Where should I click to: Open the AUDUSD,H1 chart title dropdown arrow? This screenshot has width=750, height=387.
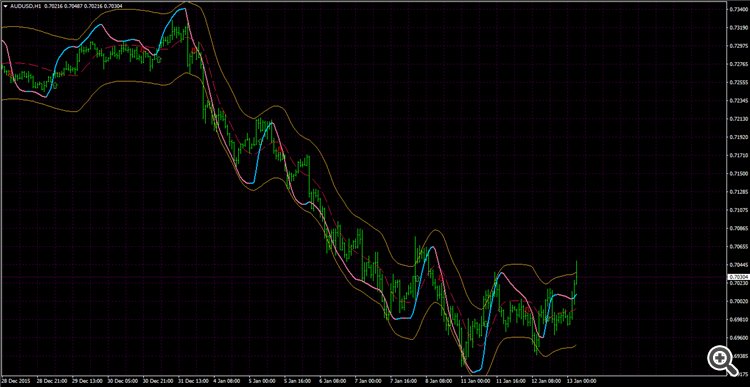tap(5, 6)
